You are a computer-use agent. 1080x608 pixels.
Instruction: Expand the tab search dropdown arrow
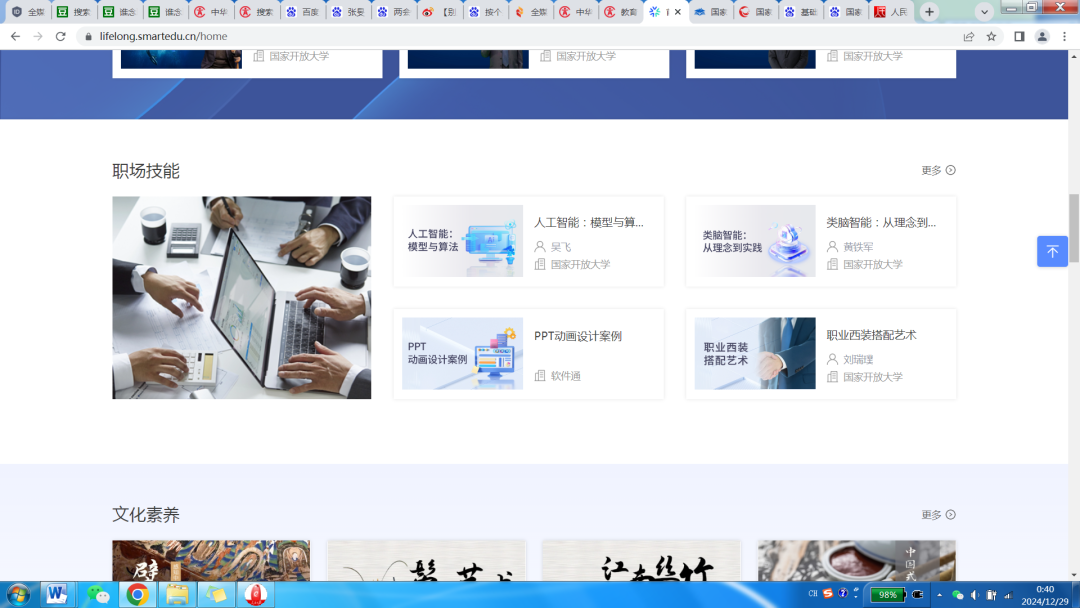coord(984,12)
